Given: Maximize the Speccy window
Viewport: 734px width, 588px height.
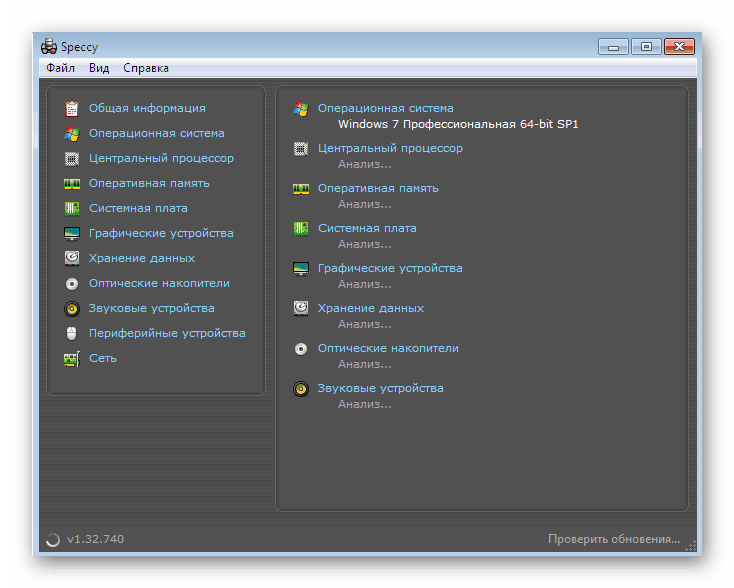Looking at the screenshot, I should tap(646, 47).
